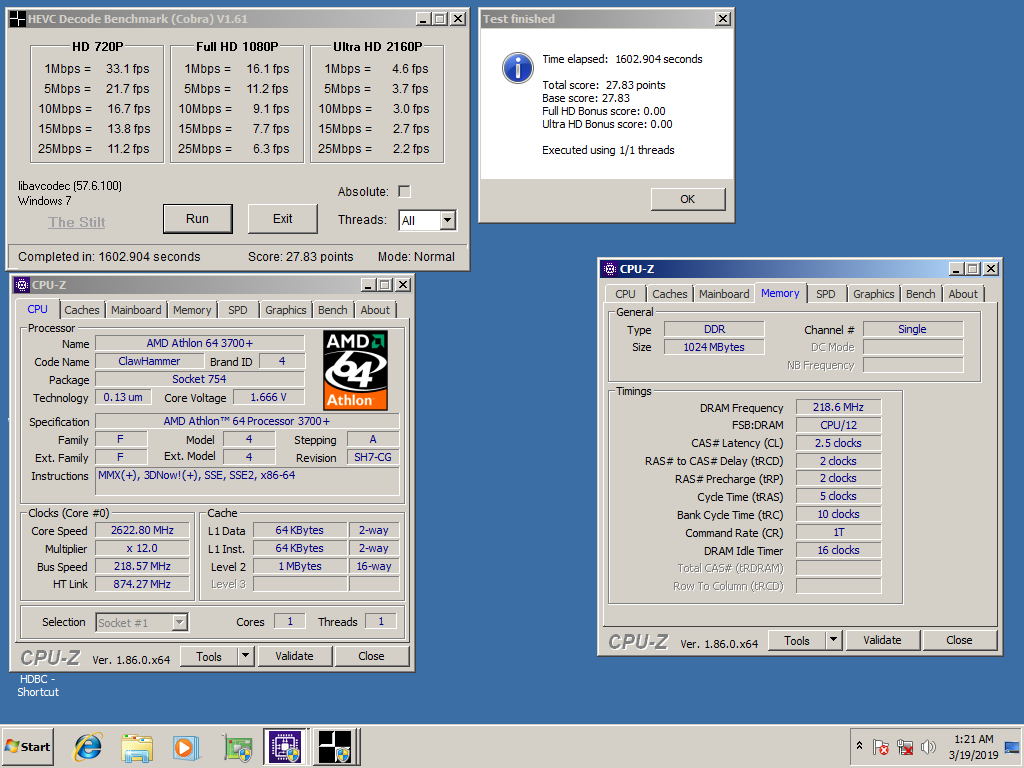Click the left CPU-Z window title icon
Viewport: 1024px width, 768px height.
coord(22,285)
